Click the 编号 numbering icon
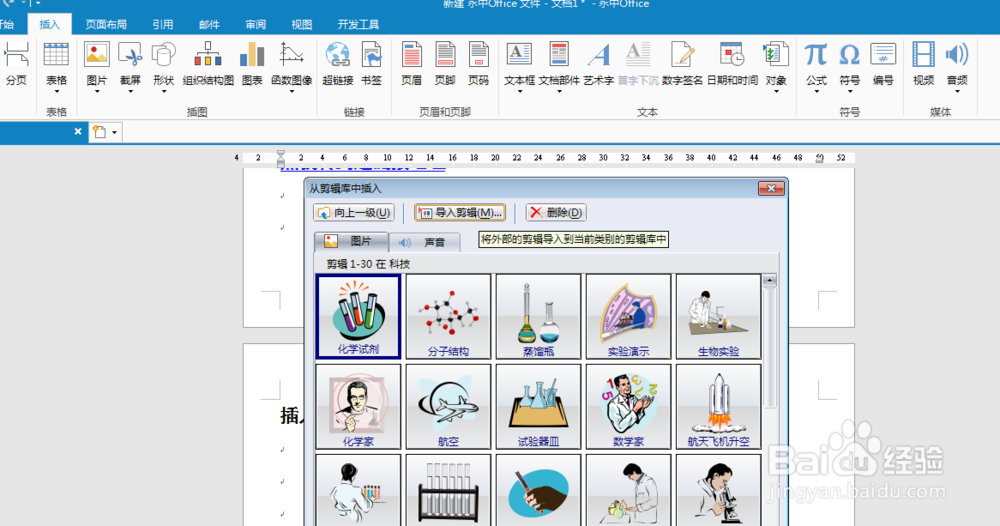The width and height of the screenshot is (1000, 526). pos(883,64)
